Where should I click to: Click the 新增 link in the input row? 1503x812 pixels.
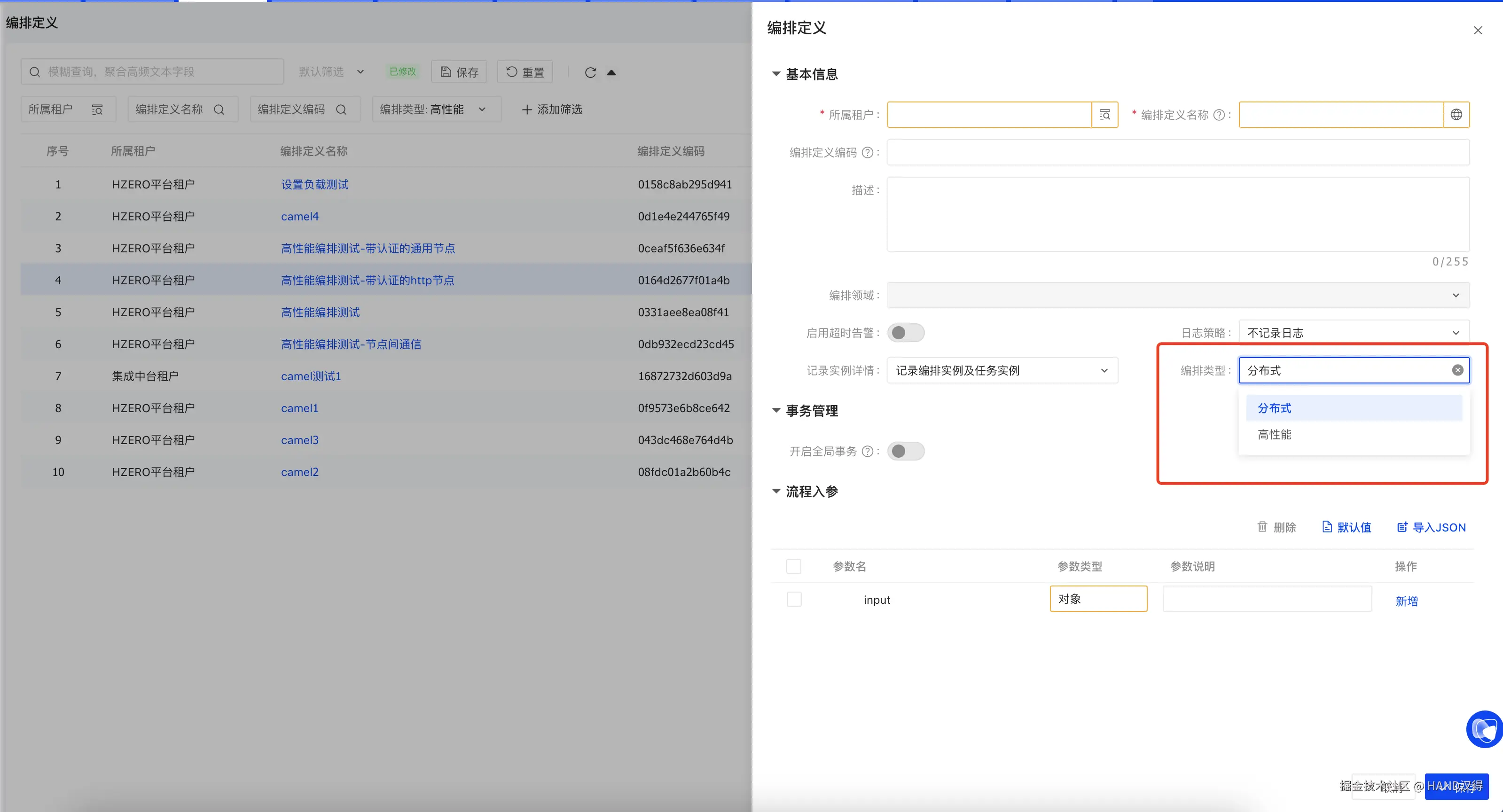click(1406, 601)
